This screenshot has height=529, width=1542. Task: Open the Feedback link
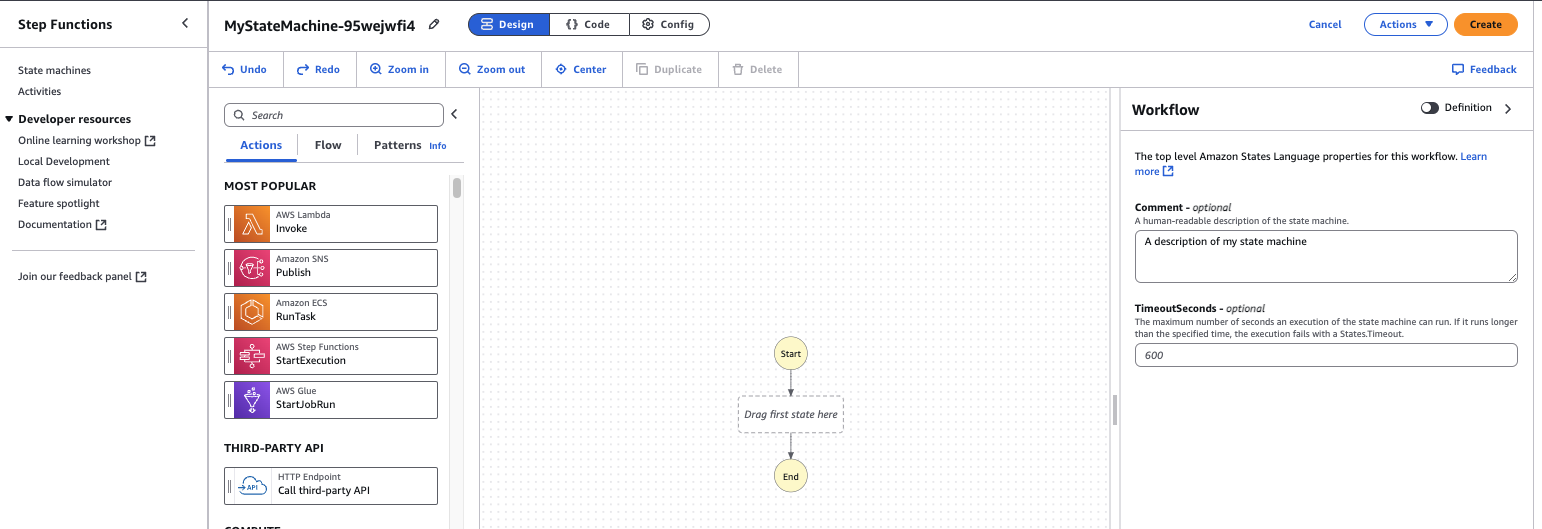[1484, 69]
